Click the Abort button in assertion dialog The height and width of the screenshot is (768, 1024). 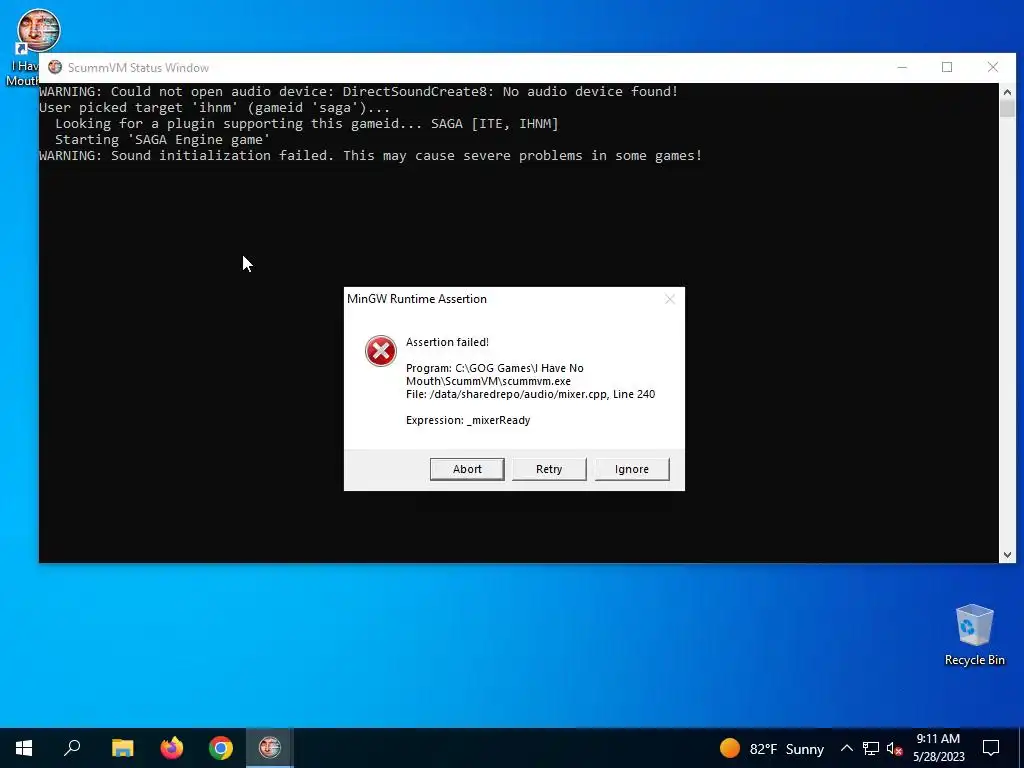467,469
